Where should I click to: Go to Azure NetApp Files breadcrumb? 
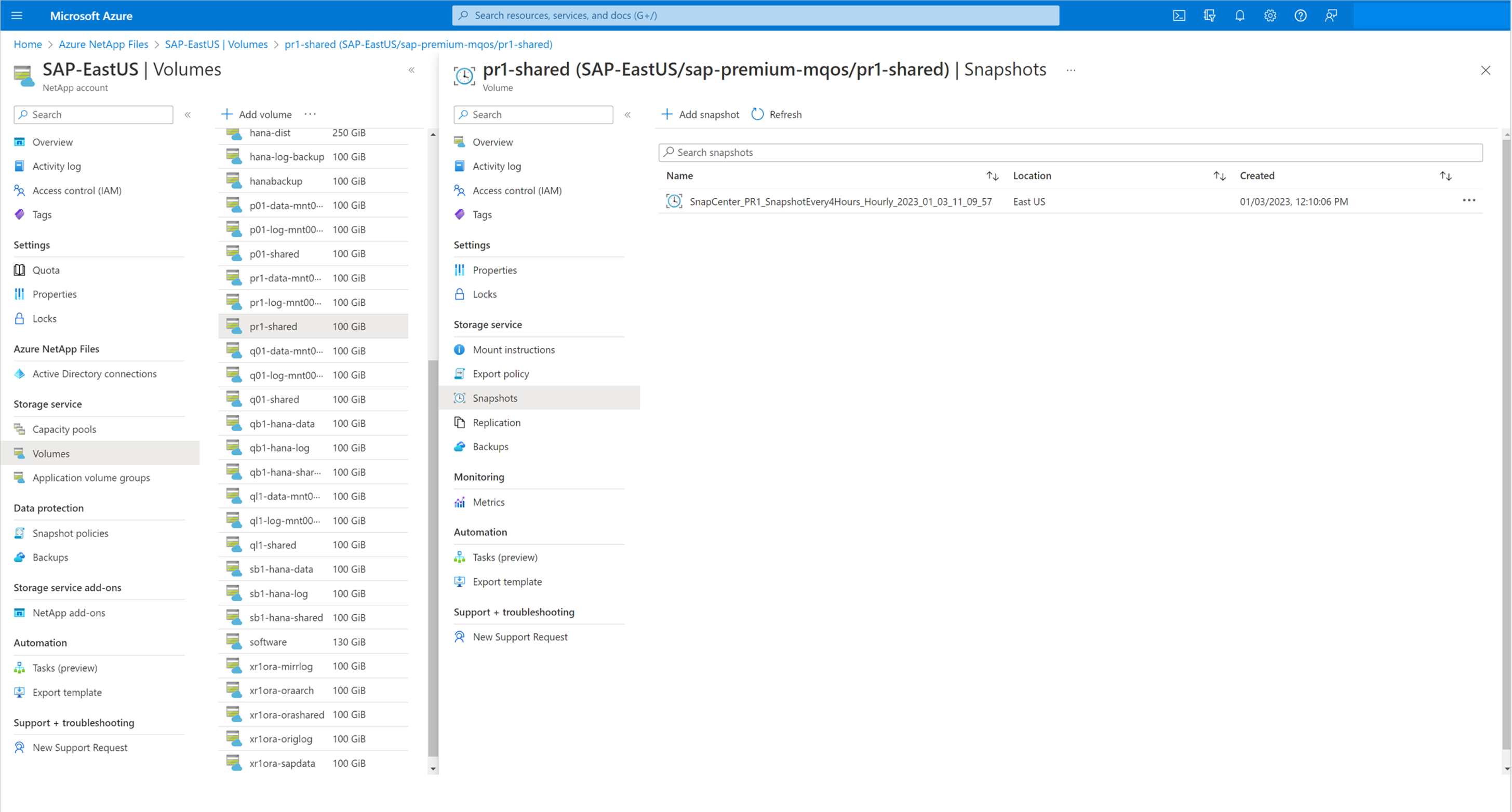(103, 45)
